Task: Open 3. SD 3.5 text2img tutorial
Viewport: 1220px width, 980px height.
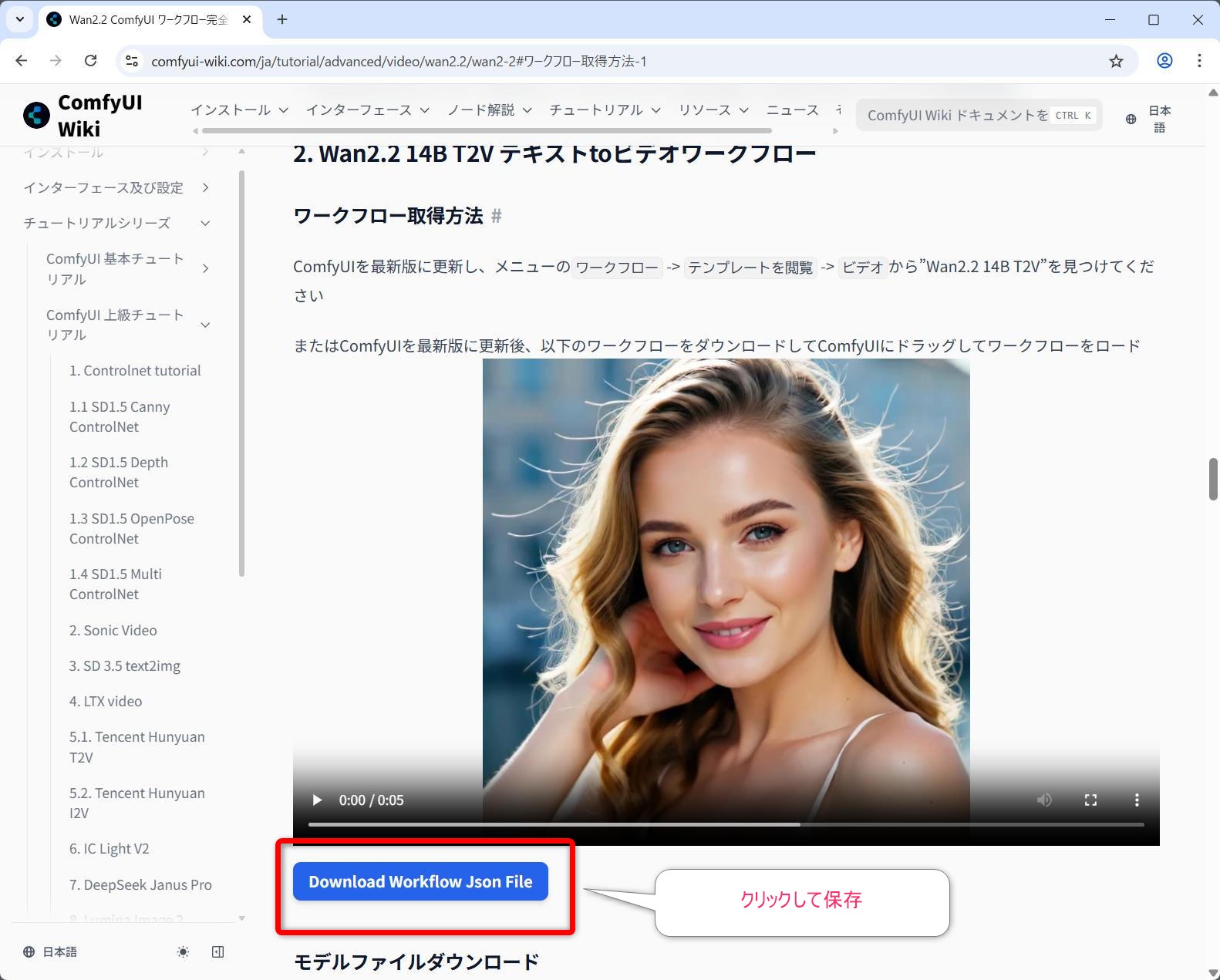Action: tap(125, 666)
